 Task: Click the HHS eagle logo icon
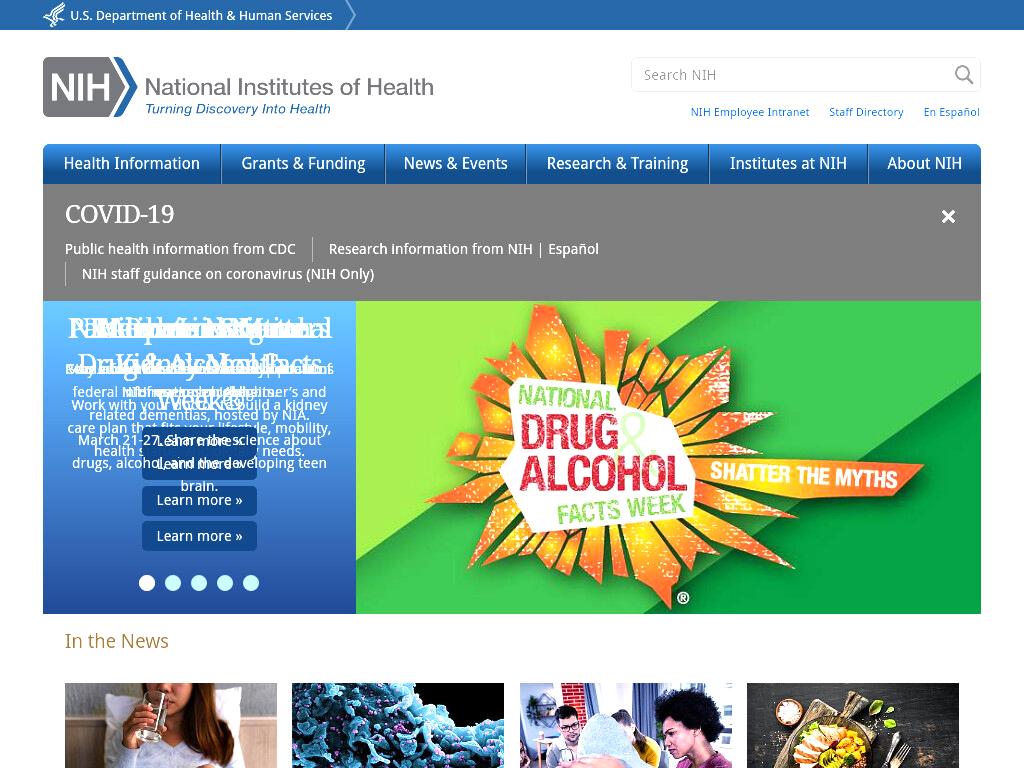coord(54,14)
